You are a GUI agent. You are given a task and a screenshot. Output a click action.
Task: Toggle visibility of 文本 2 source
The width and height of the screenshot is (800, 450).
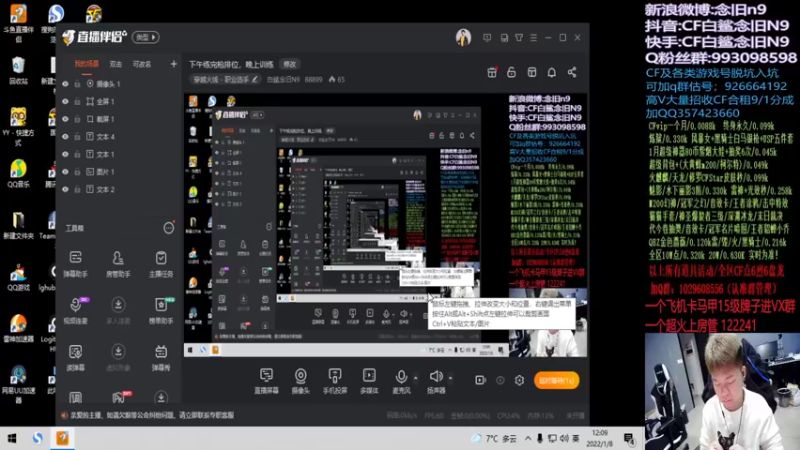point(65,189)
